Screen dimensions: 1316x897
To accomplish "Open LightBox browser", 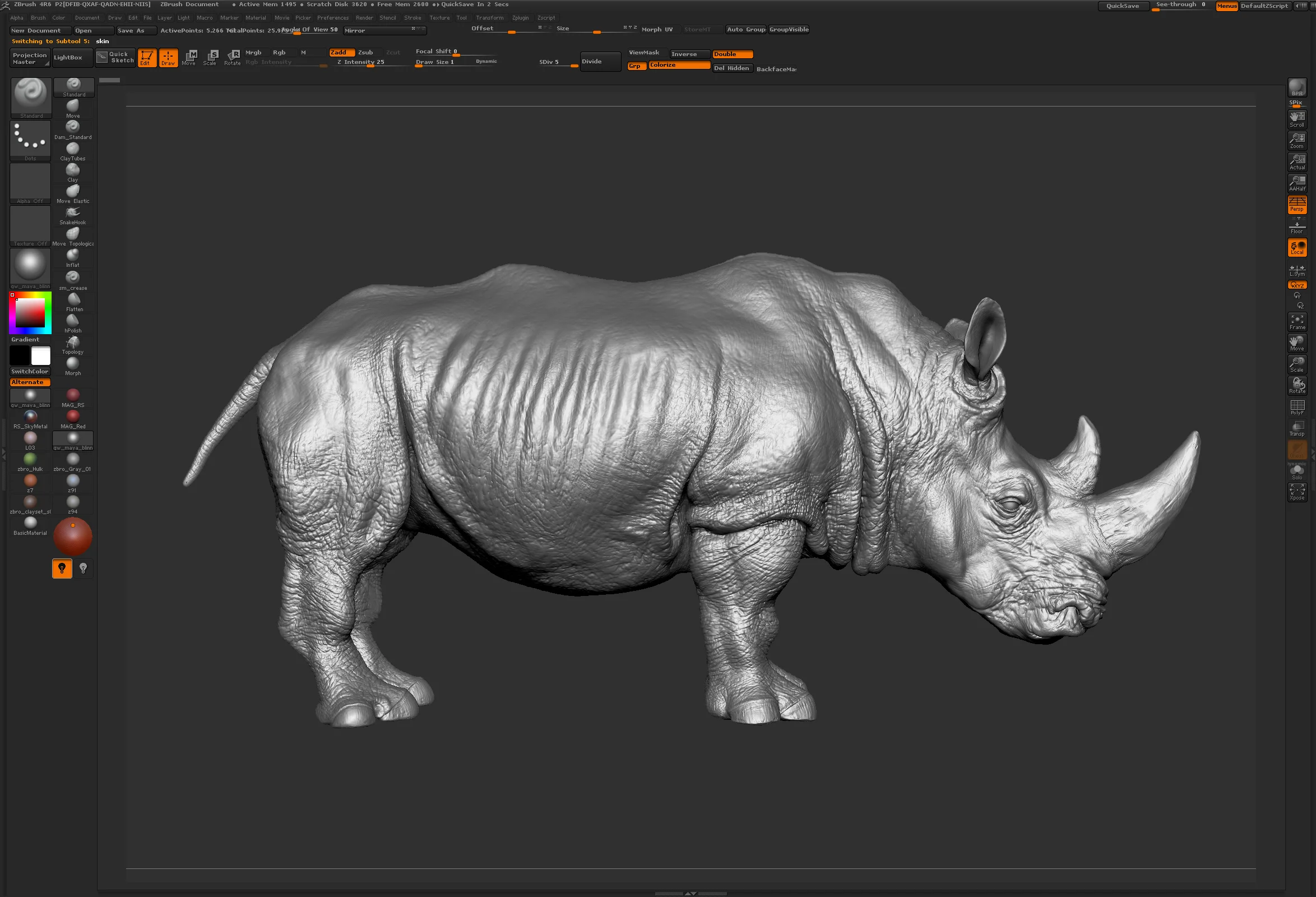I will coord(72,58).
